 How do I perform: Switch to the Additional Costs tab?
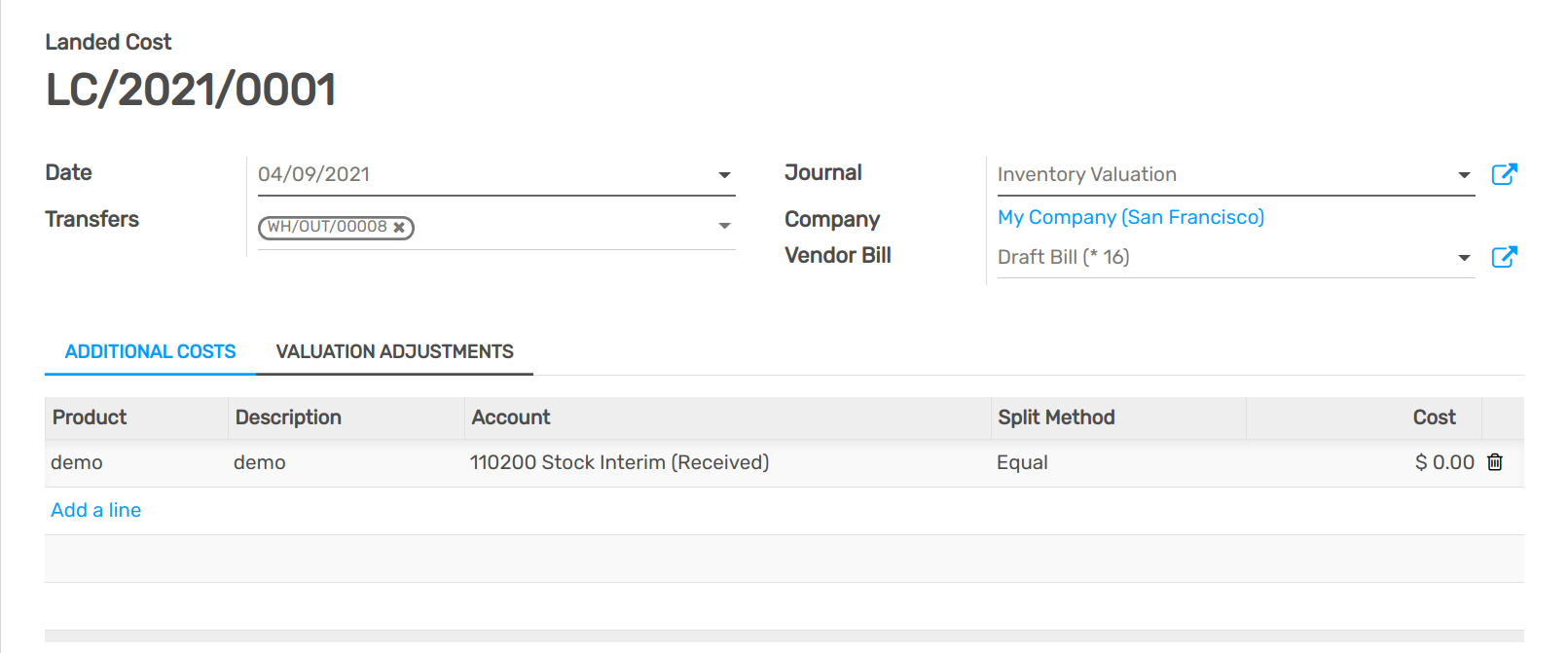150,351
